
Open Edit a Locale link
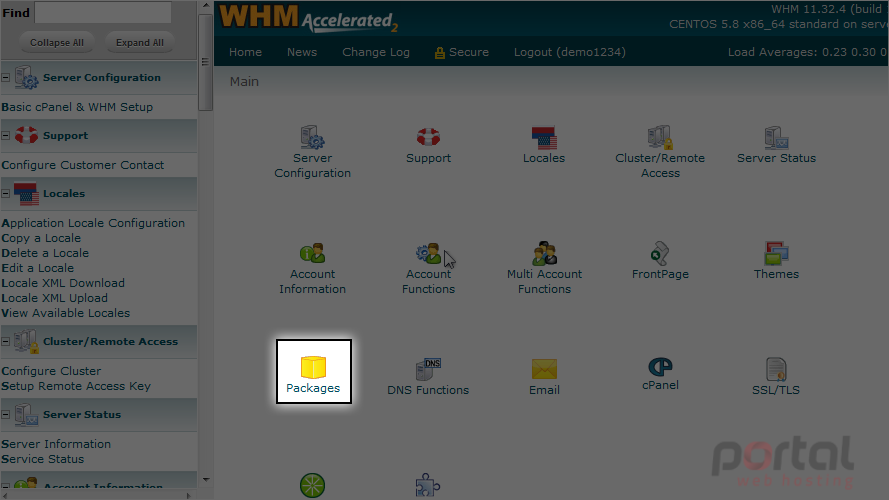(x=37, y=268)
